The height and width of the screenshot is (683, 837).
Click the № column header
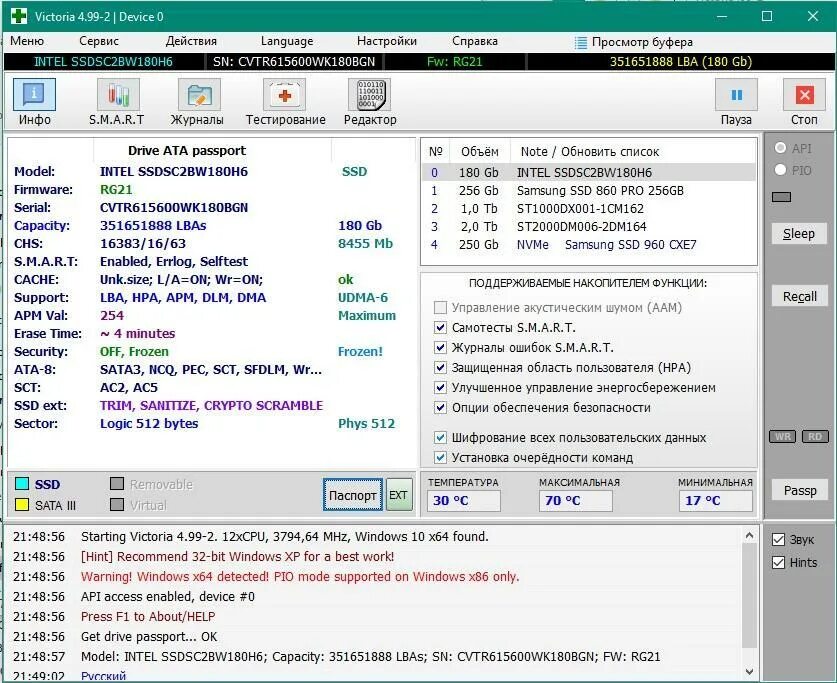[x=436, y=152]
